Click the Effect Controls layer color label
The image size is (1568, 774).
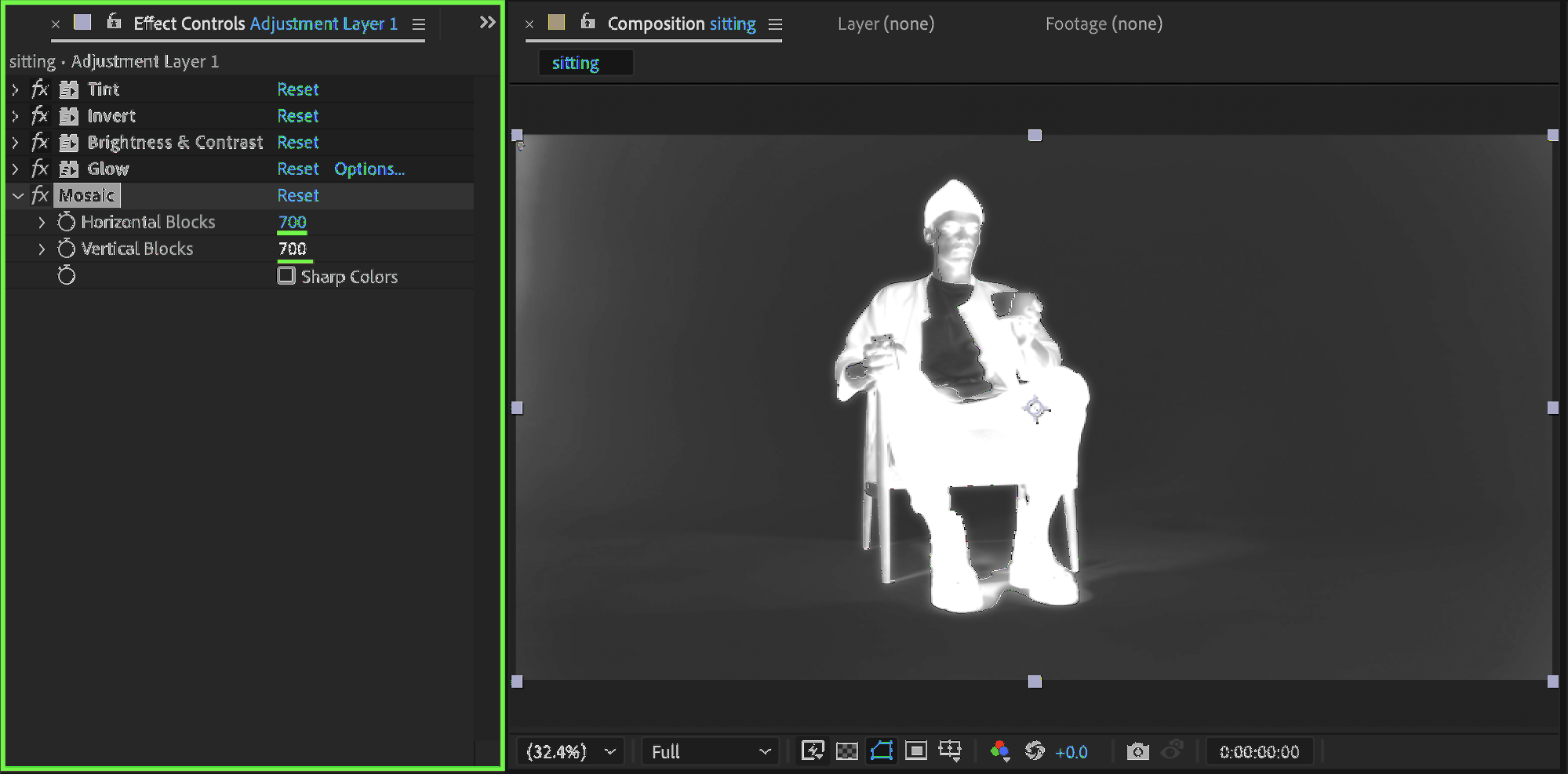point(82,22)
